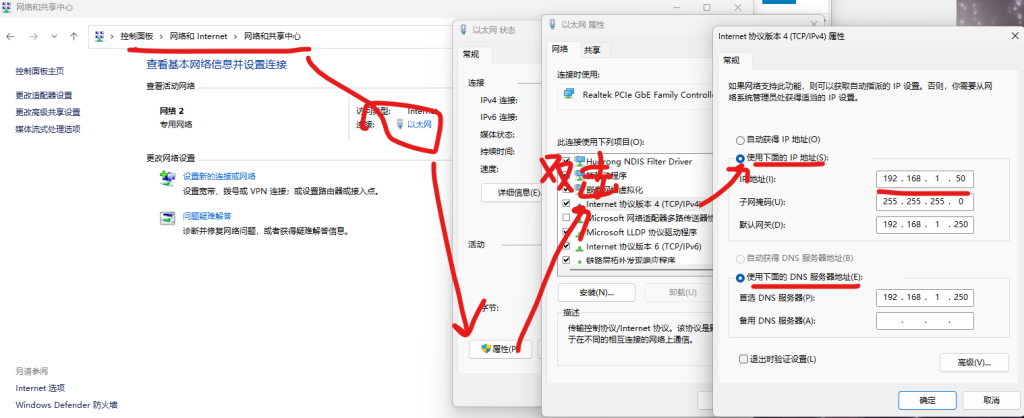Click the 问题疑难解答 icon
Screen dimensions: 1024x418
coord(168,217)
